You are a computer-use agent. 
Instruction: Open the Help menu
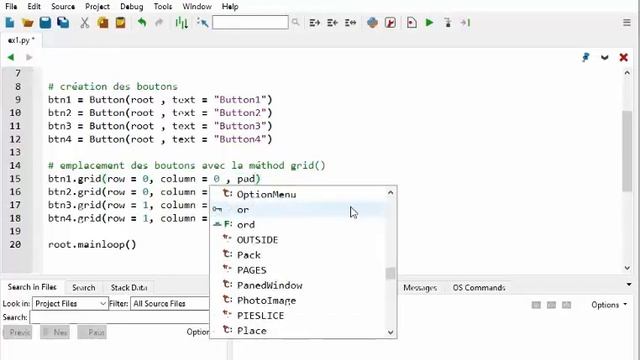(230, 7)
